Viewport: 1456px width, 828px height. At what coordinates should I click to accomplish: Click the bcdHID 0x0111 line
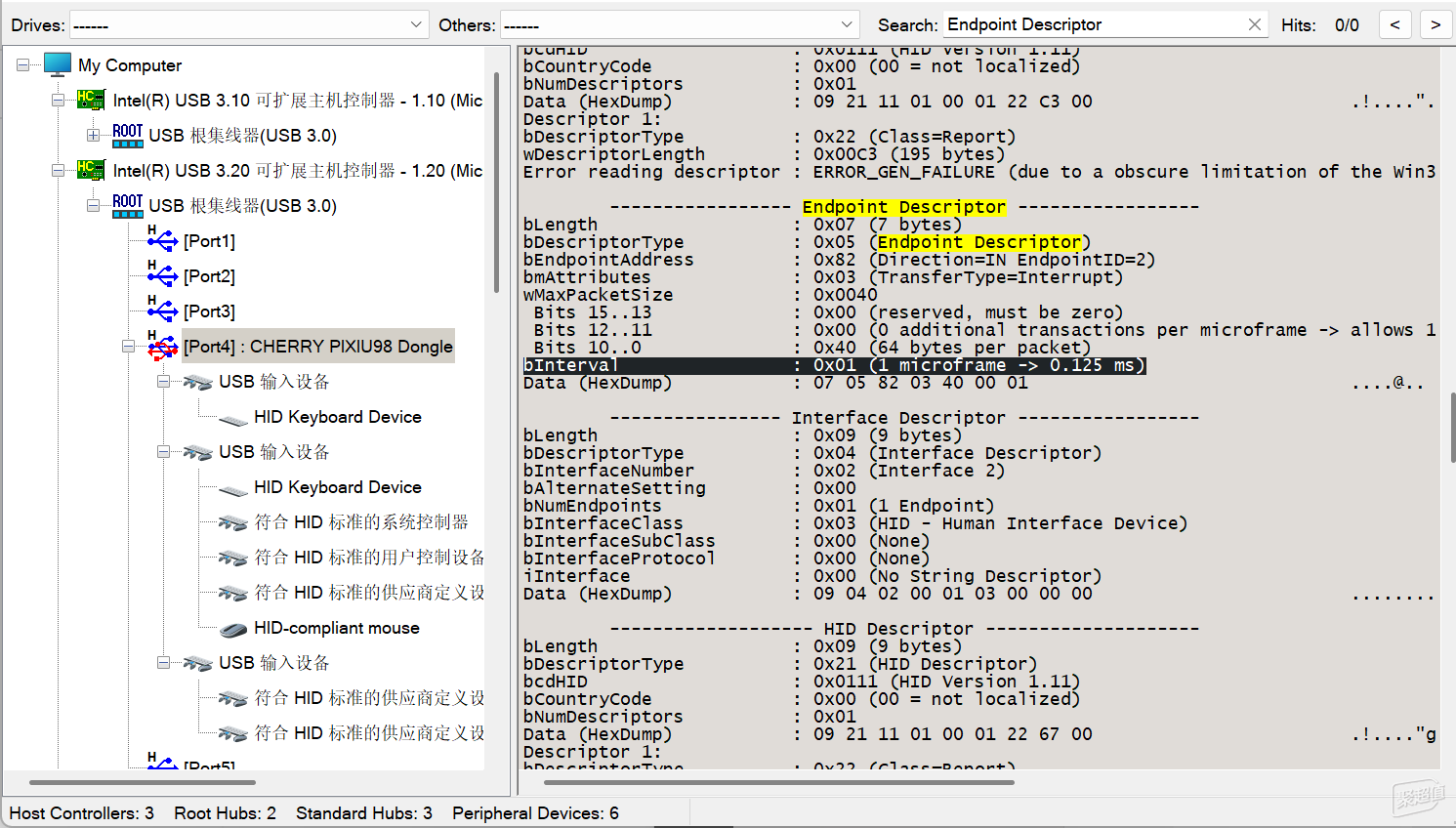tap(802, 682)
